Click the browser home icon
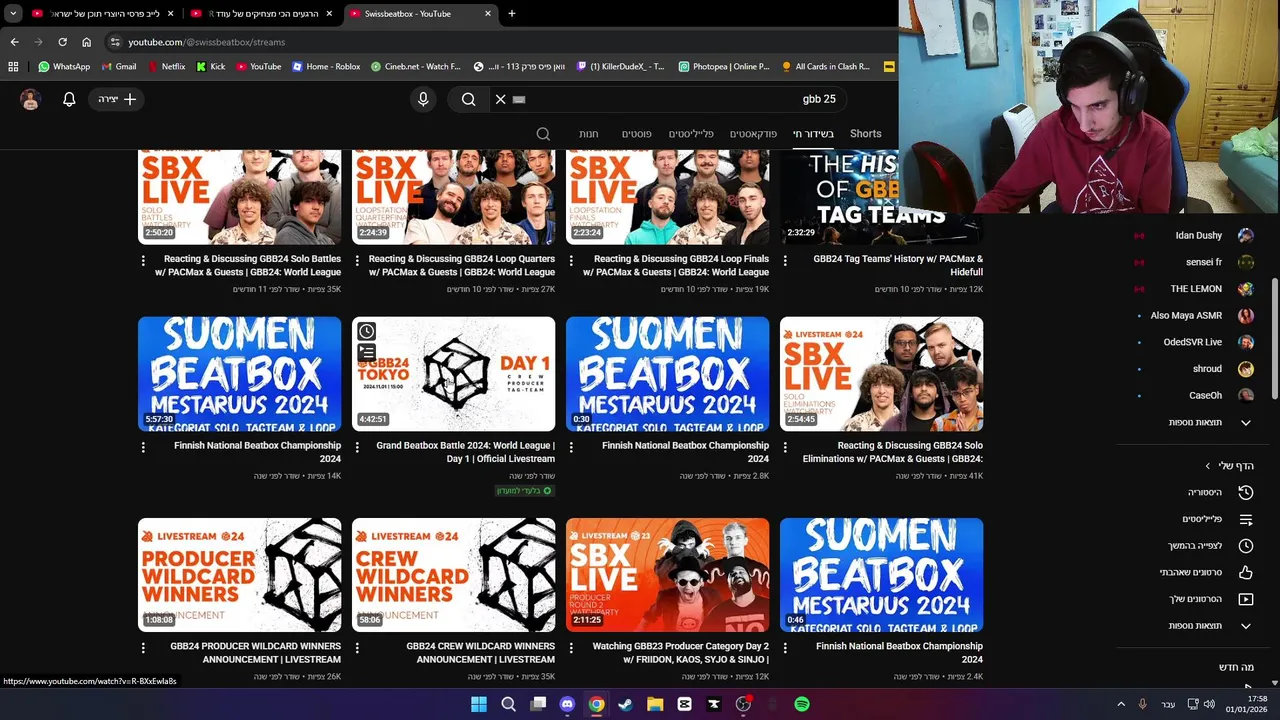 [x=87, y=42]
